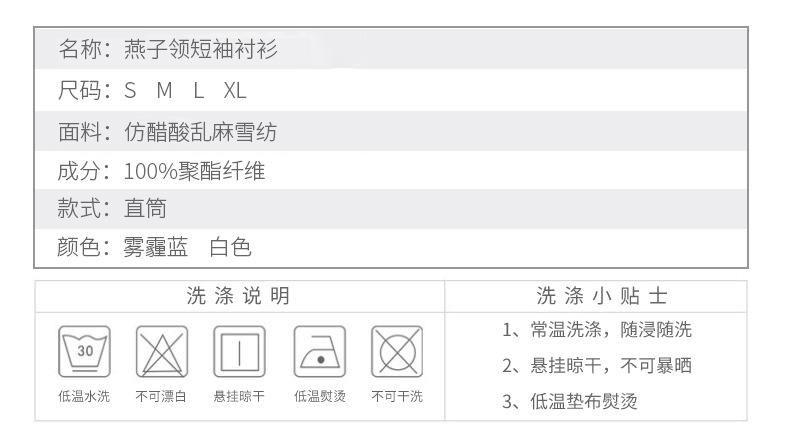Select size L in the size row

198,90
